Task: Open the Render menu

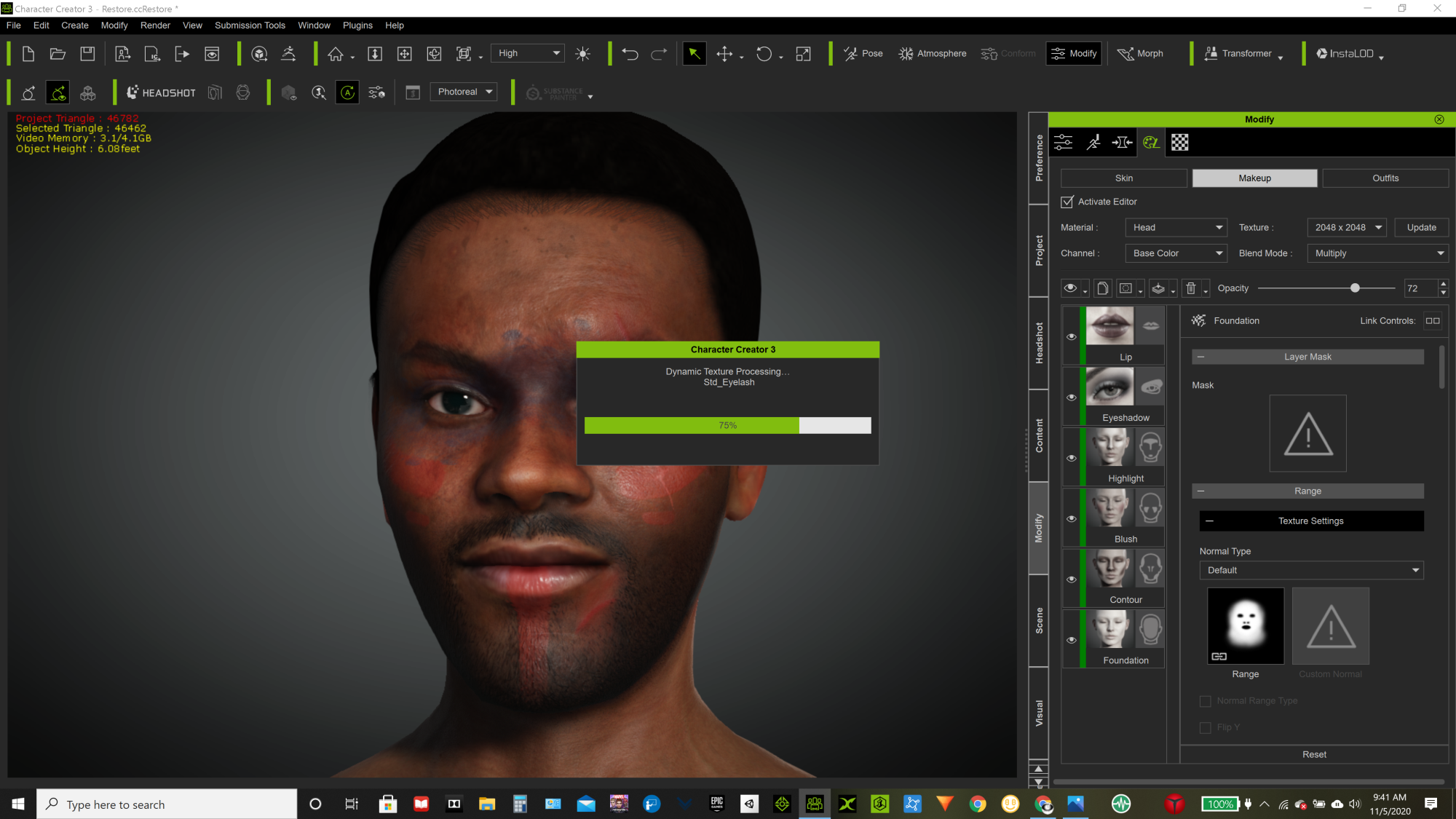Action: pos(155,25)
